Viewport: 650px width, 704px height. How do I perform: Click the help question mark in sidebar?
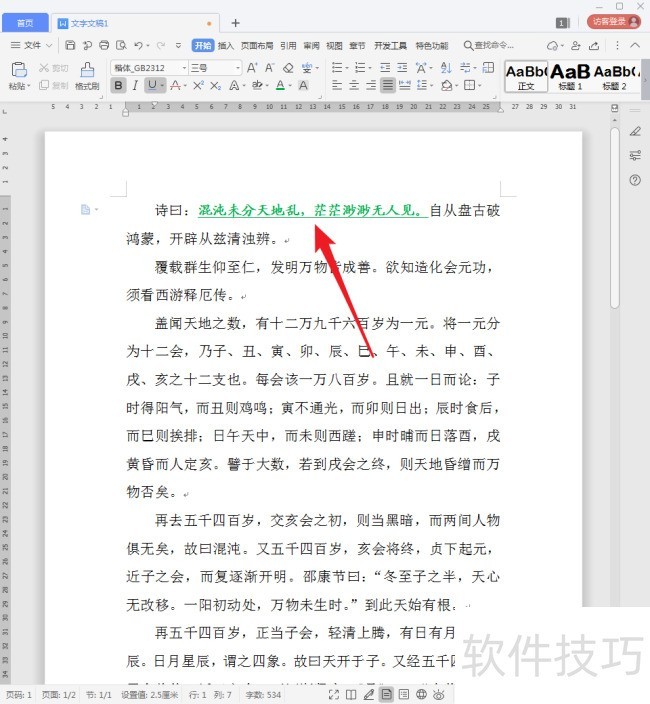coord(635,180)
